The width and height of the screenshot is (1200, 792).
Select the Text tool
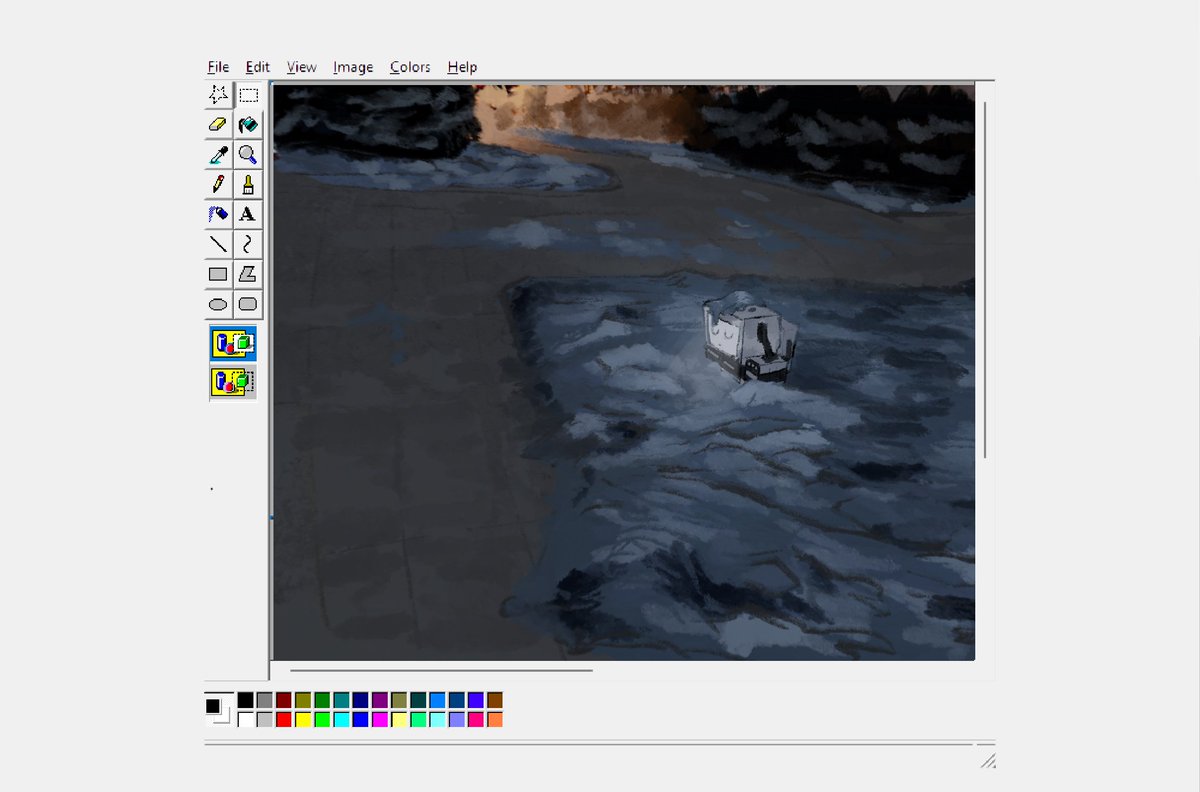248,214
